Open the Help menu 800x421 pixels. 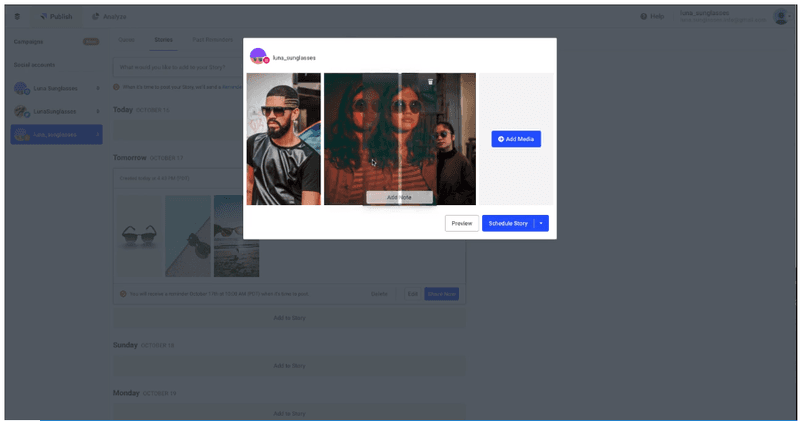652,16
